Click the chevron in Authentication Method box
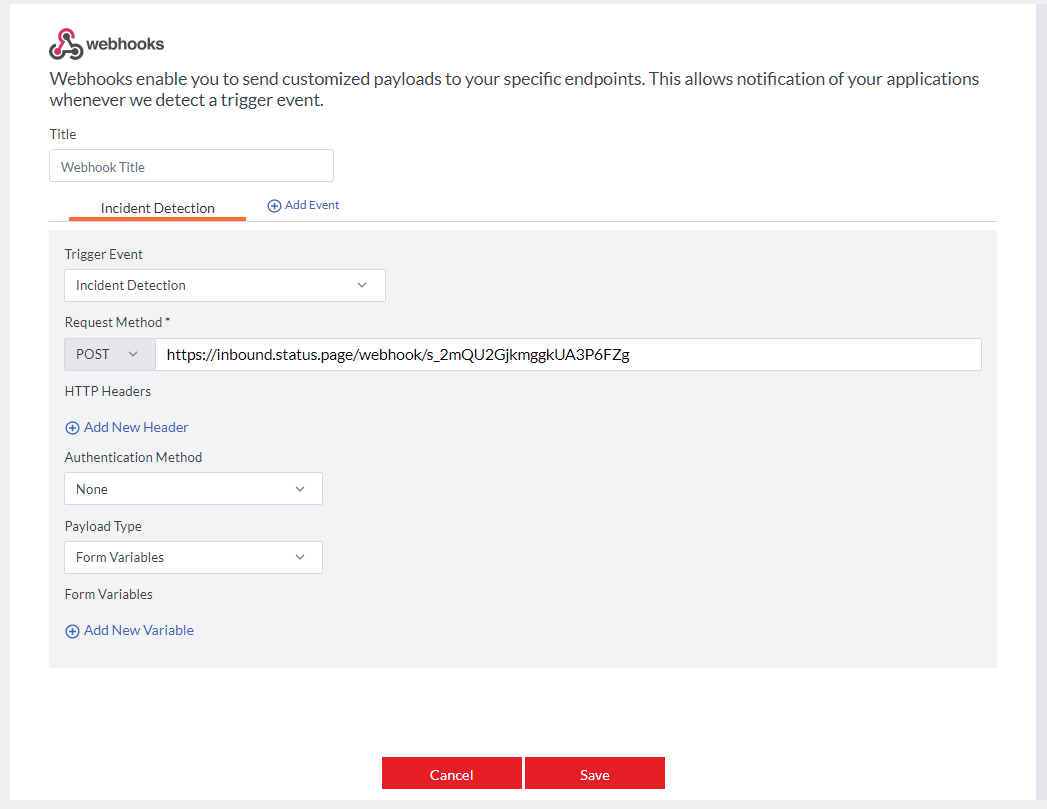 click(x=300, y=489)
